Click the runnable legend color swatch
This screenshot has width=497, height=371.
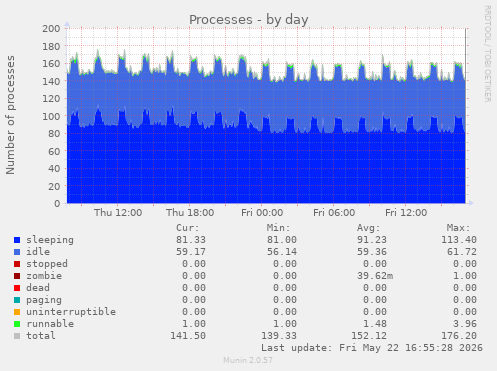click(x=17, y=324)
